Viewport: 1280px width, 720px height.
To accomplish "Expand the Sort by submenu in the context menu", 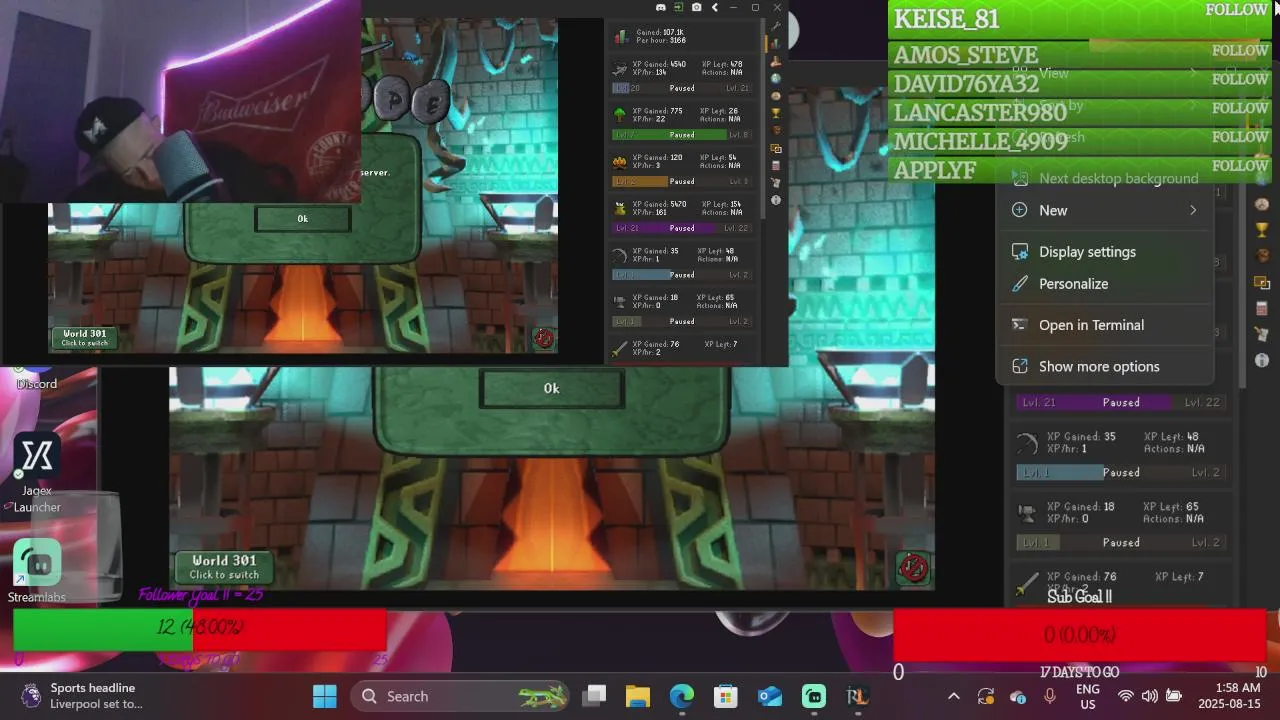I will [1105, 105].
